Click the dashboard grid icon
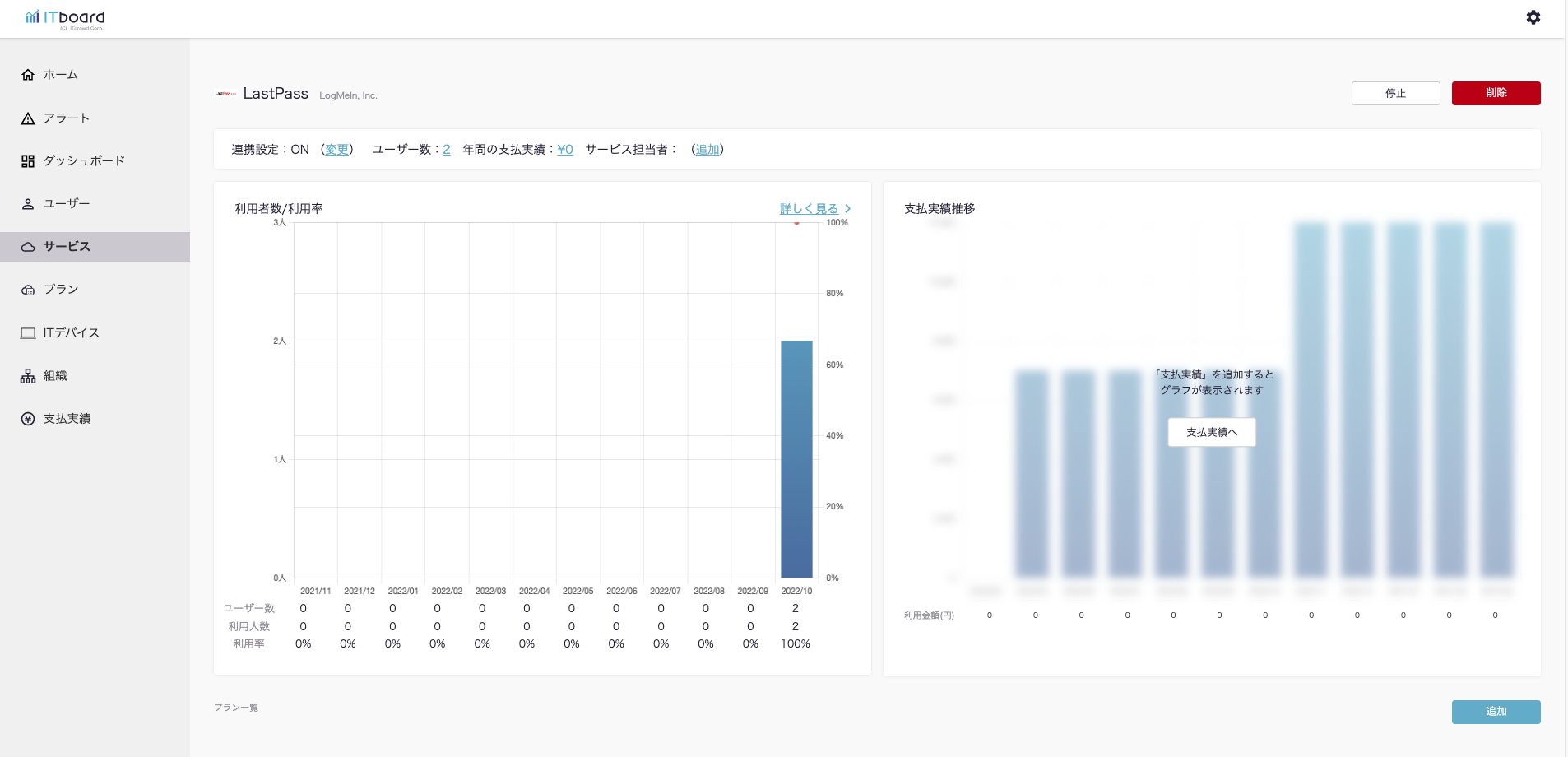 coord(28,161)
